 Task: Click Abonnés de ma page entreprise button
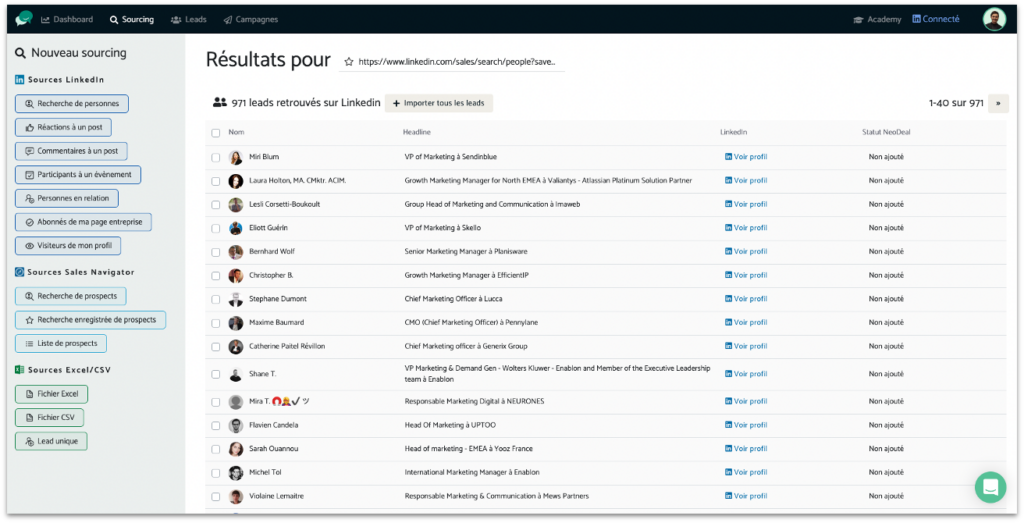click(x=84, y=222)
